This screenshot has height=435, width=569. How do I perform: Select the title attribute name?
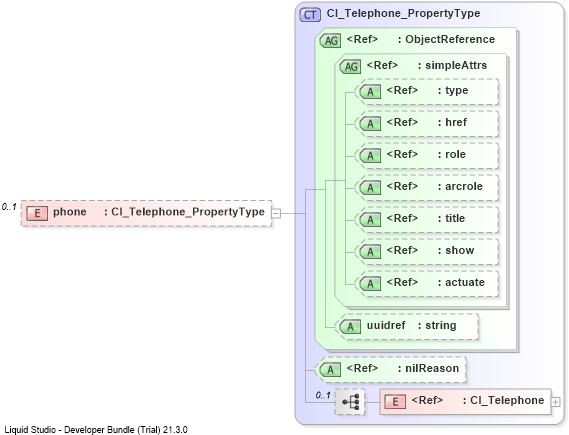coord(455,218)
